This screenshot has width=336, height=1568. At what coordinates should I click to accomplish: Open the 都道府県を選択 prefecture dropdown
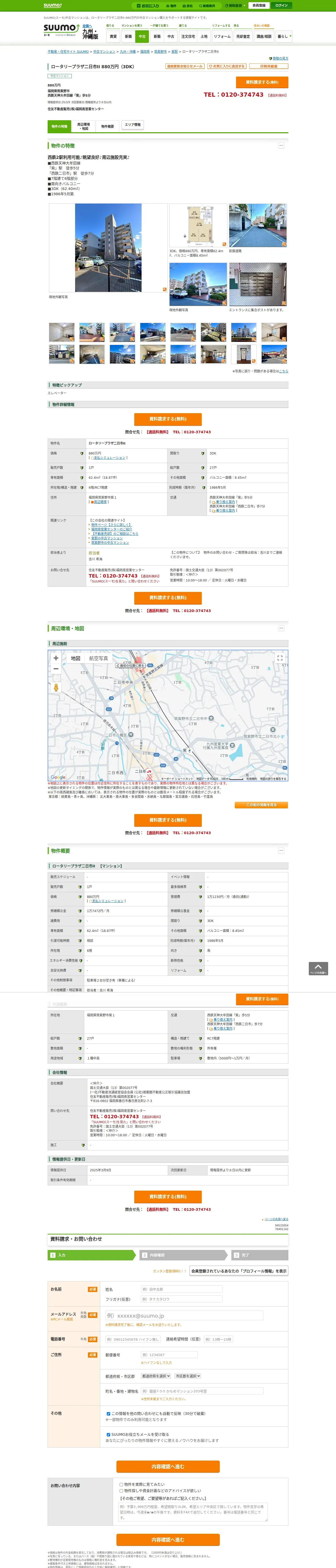coord(155,1376)
